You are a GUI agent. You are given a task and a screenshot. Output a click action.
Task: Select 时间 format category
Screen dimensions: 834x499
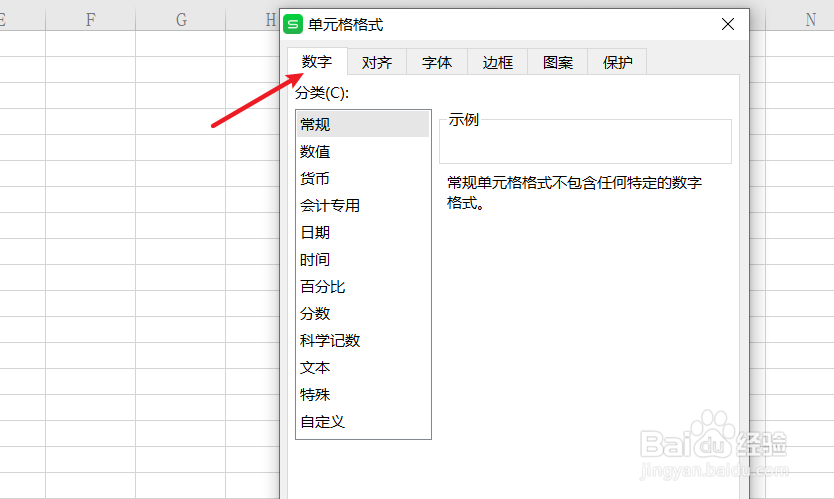(x=363, y=260)
